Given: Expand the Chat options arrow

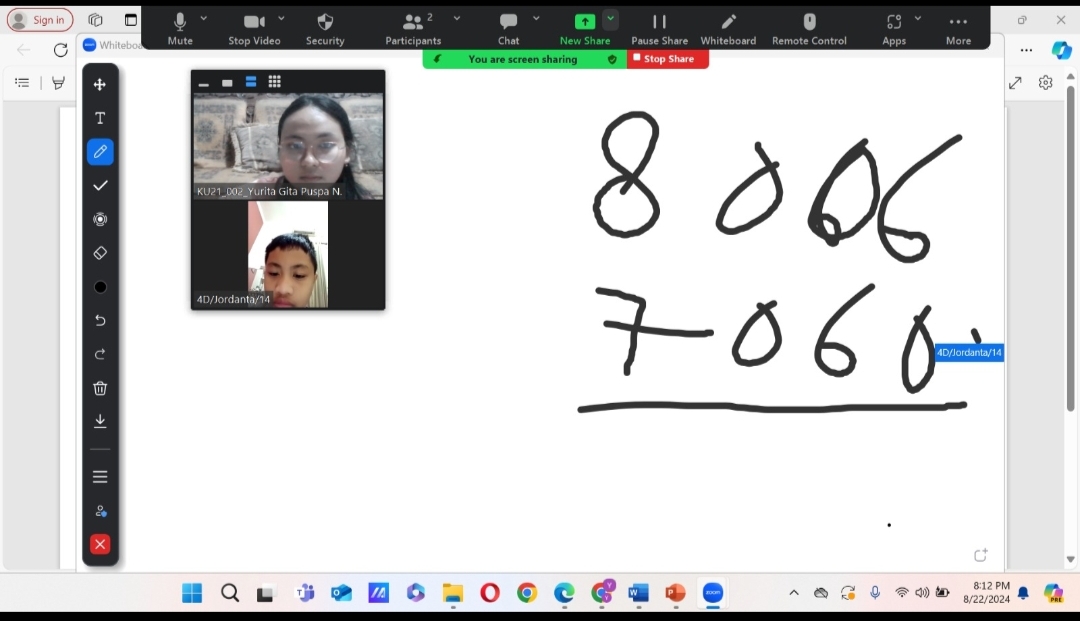Looking at the screenshot, I should [x=536, y=19].
